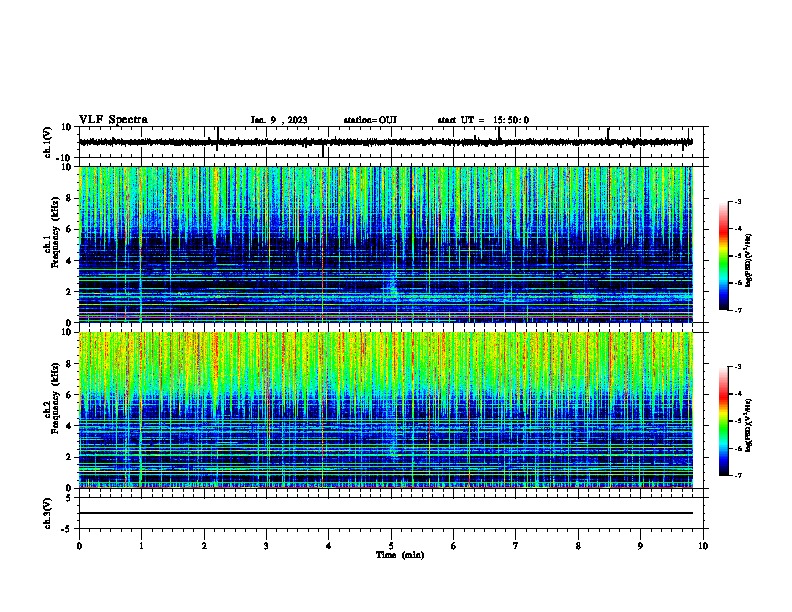Click the time axis tick label "9"
Image resolution: width=792 pixels, height=612 pixels.
pyautogui.click(x=640, y=546)
